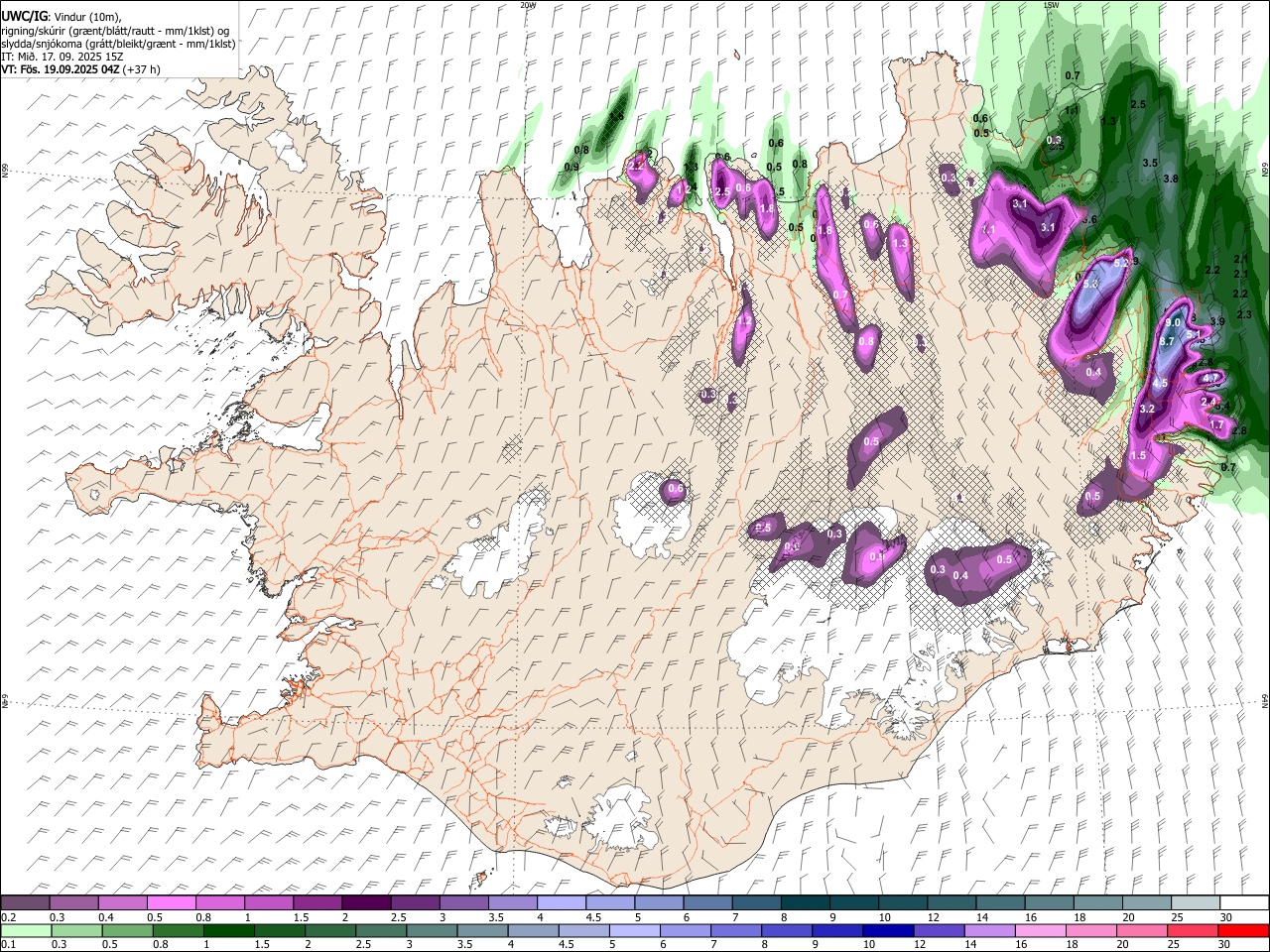Select the '2.3' value on the map
The image size is (1270, 952).
(x=1244, y=314)
